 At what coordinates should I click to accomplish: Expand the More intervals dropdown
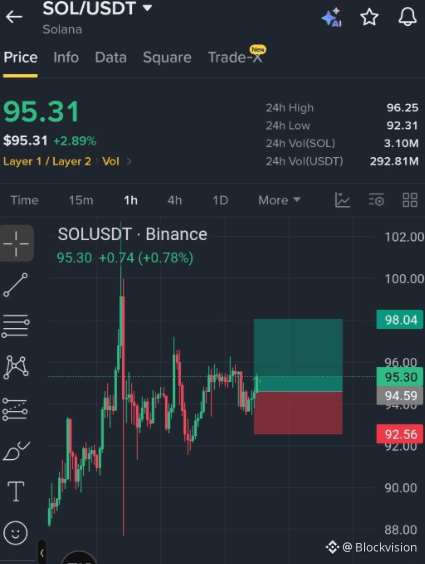pyautogui.click(x=279, y=200)
